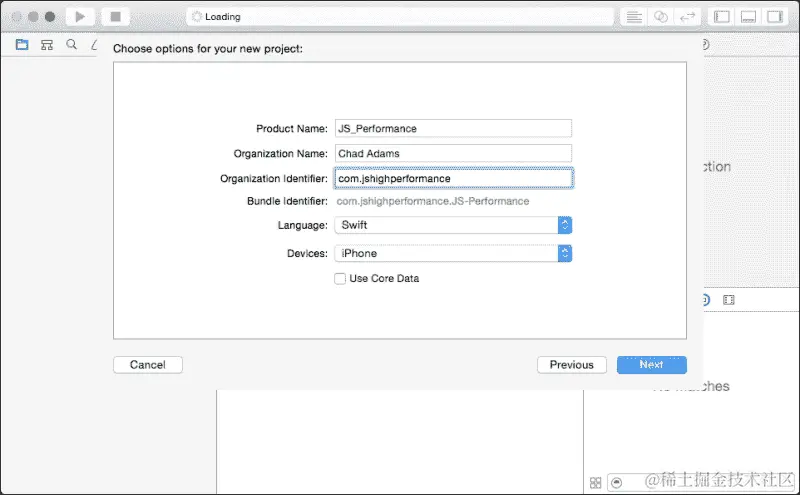Toggle the Debug area bottom panel
Image resolution: width=800 pixels, height=495 pixels.
[748, 17]
